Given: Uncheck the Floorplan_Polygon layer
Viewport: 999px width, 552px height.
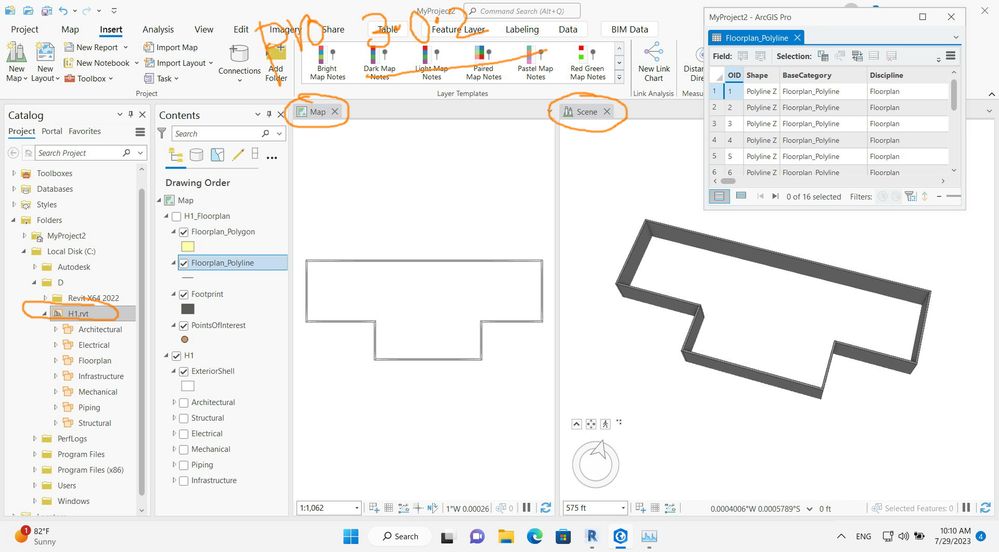Looking at the screenshot, I should (183, 232).
